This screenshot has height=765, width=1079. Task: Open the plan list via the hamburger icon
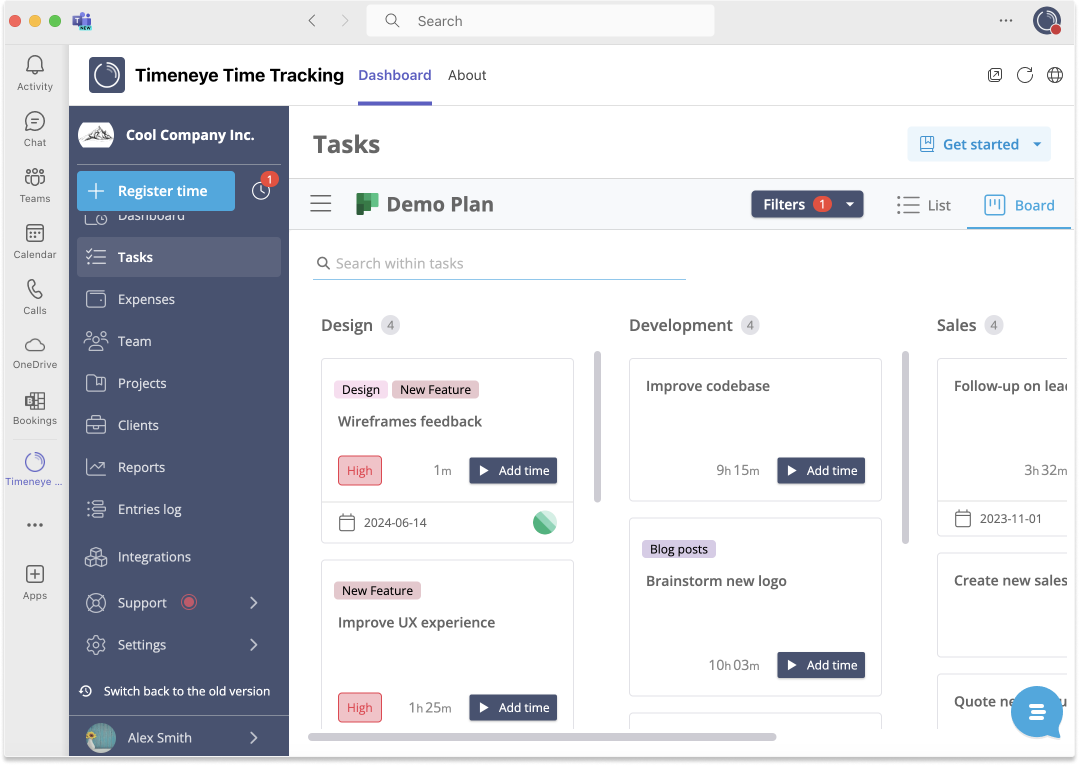click(320, 203)
